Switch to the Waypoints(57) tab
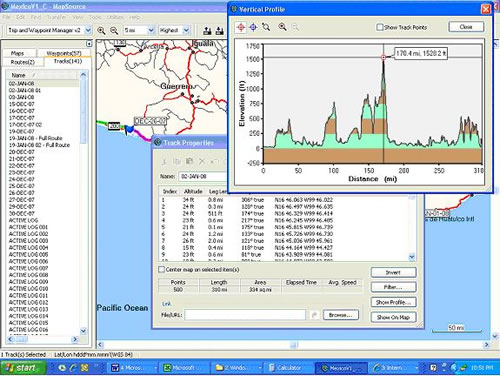500x376 pixels. 64,53
